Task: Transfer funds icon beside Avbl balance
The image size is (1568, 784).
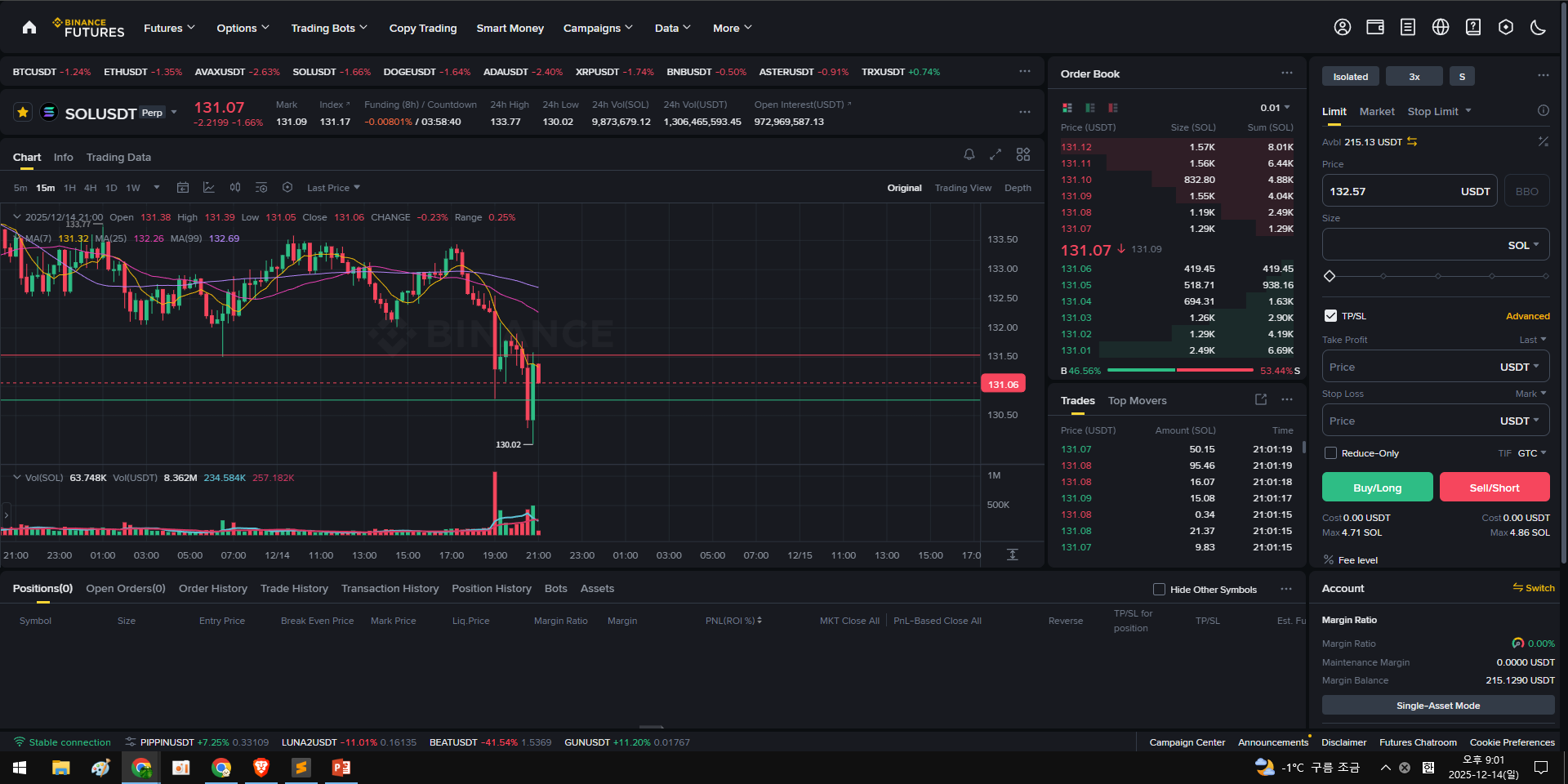Action: (x=1412, y=142)
